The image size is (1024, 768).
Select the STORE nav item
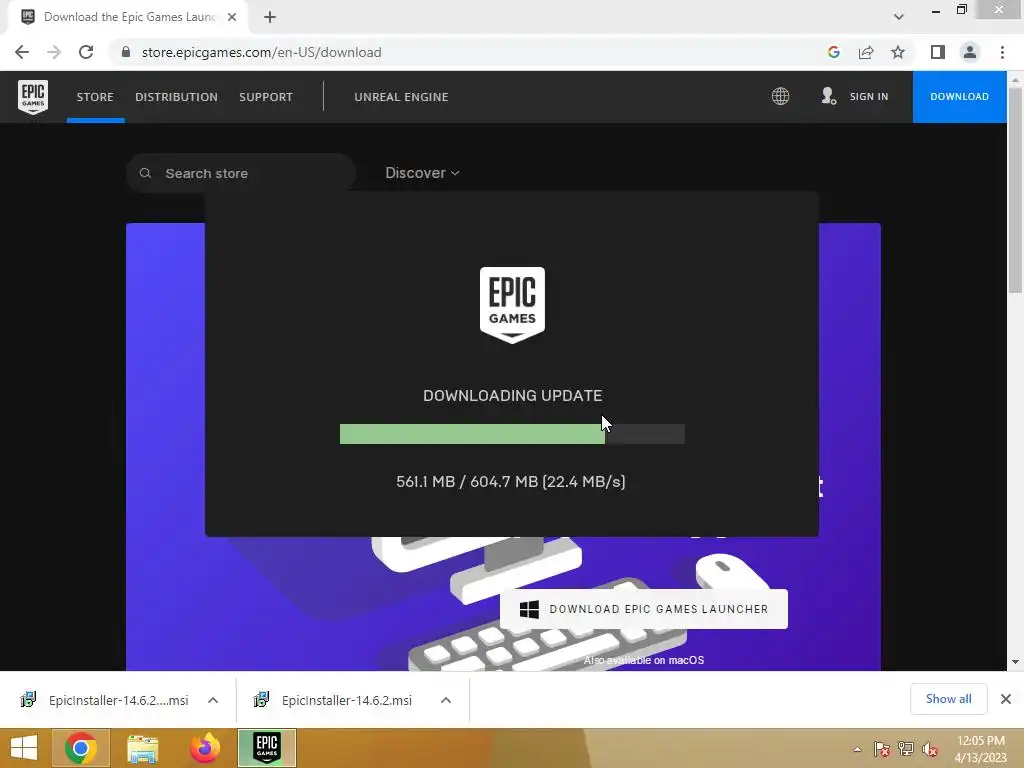point(95,97)
